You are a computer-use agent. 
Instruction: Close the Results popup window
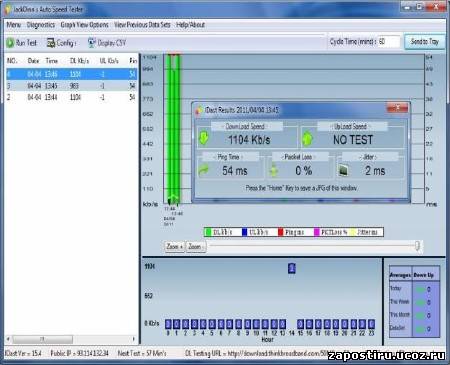point(397,108)
